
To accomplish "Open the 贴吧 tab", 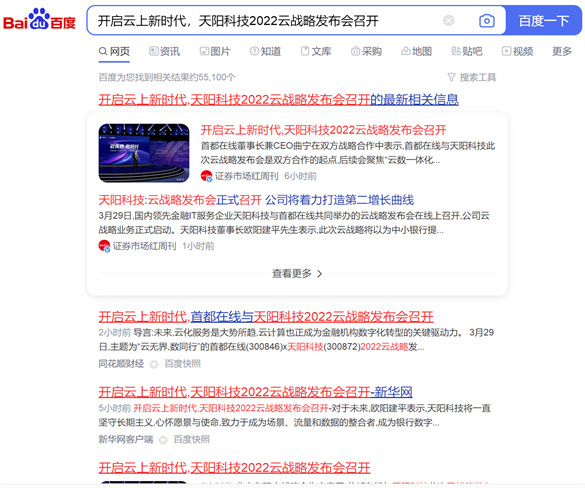I will (467, 51).
